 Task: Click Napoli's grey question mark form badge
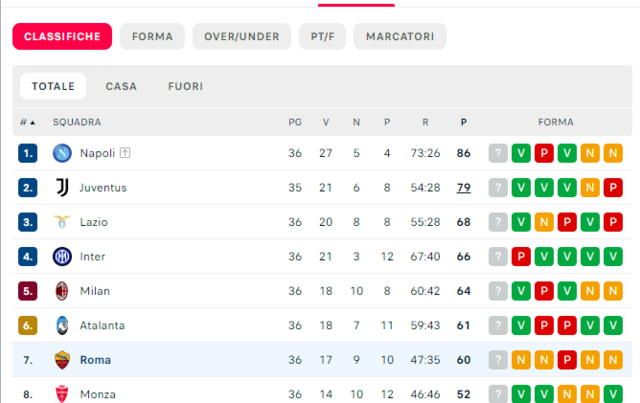[498, 153]
